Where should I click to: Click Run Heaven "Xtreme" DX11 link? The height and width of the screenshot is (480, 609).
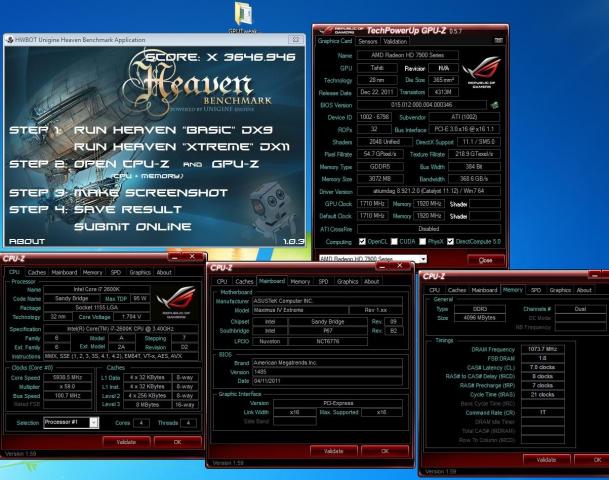click(x=182, y=147)
